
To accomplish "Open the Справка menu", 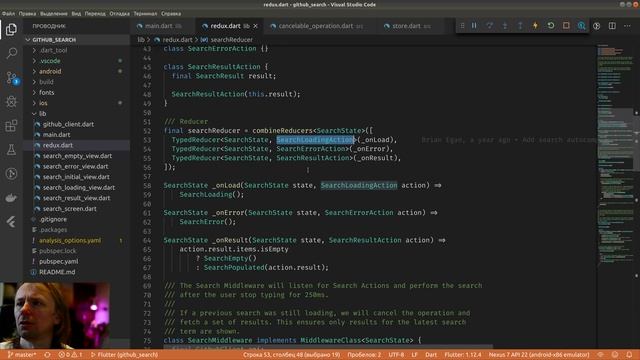I will tap(171, 13).
